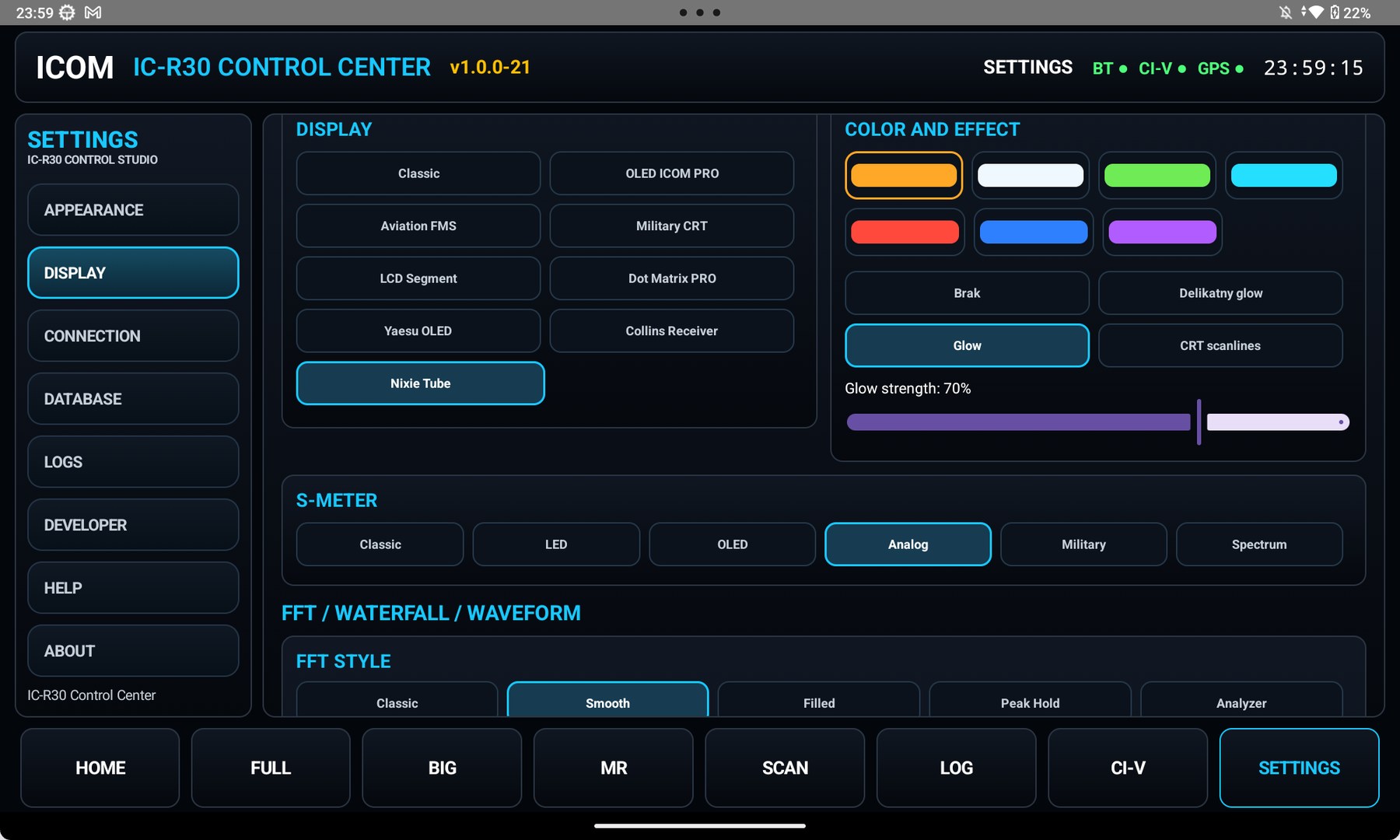Choose the Nixie Tube display

[x=421, y=383]
